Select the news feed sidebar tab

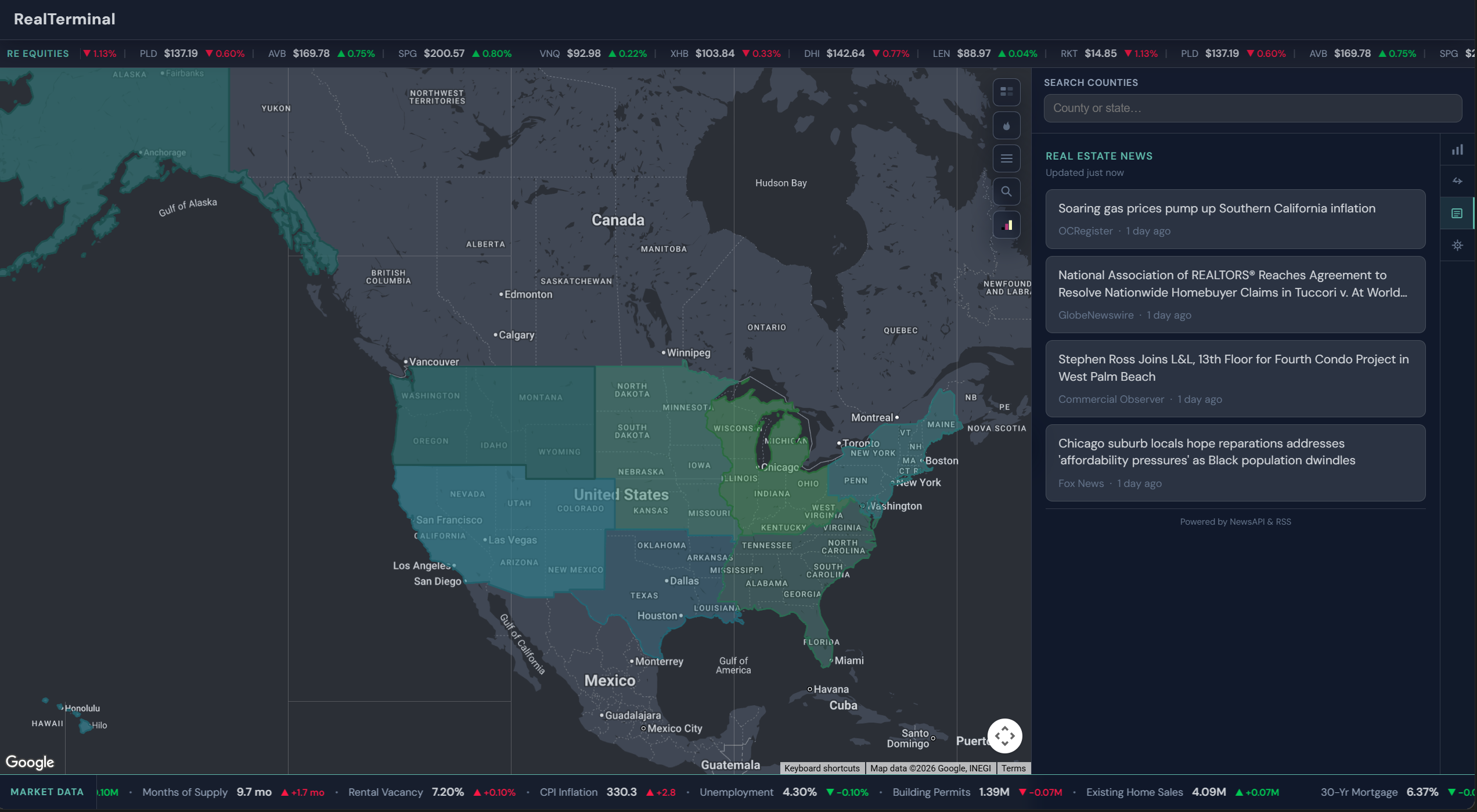coord(1457,214)
